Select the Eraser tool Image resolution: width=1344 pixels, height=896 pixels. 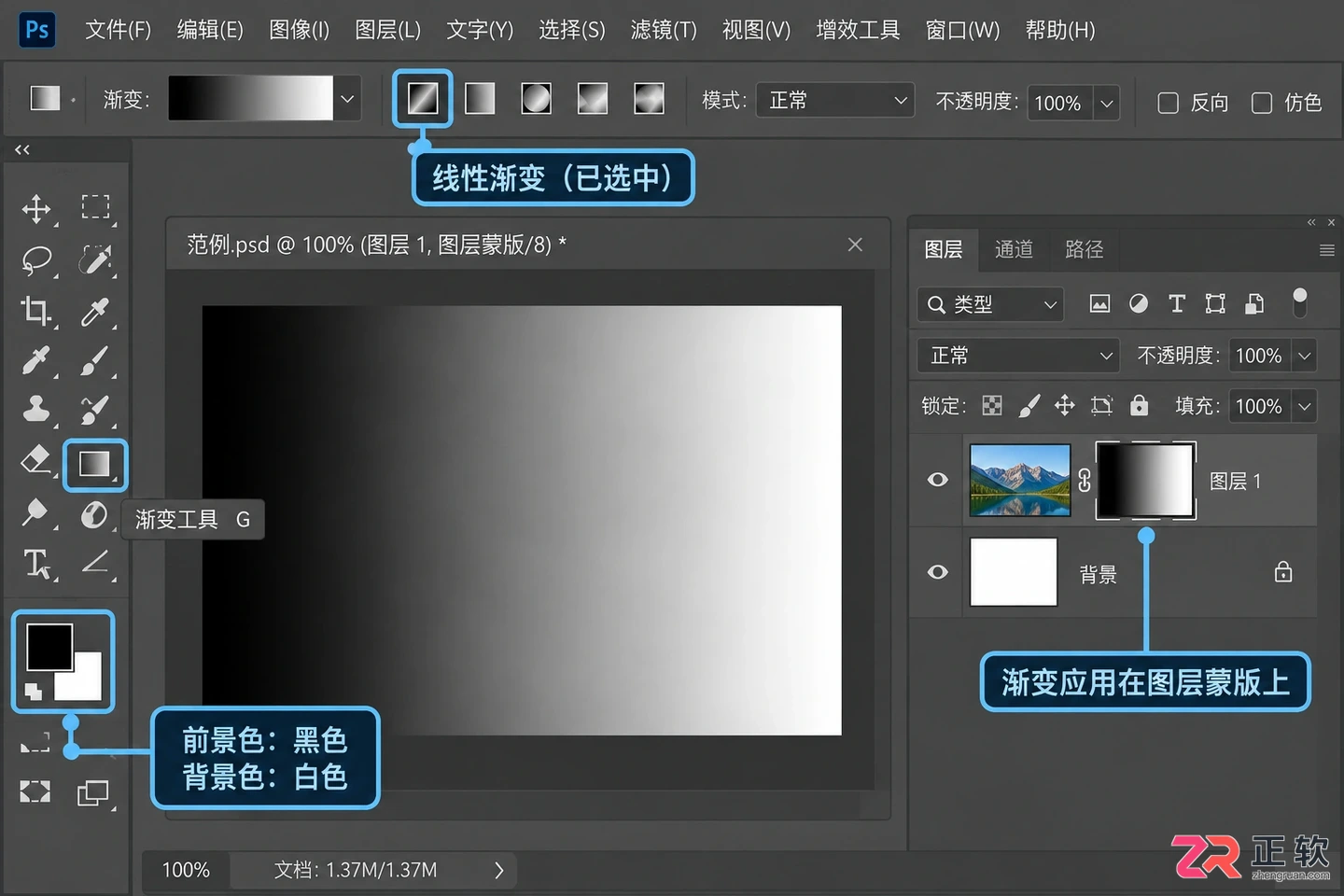pos(35,460)
